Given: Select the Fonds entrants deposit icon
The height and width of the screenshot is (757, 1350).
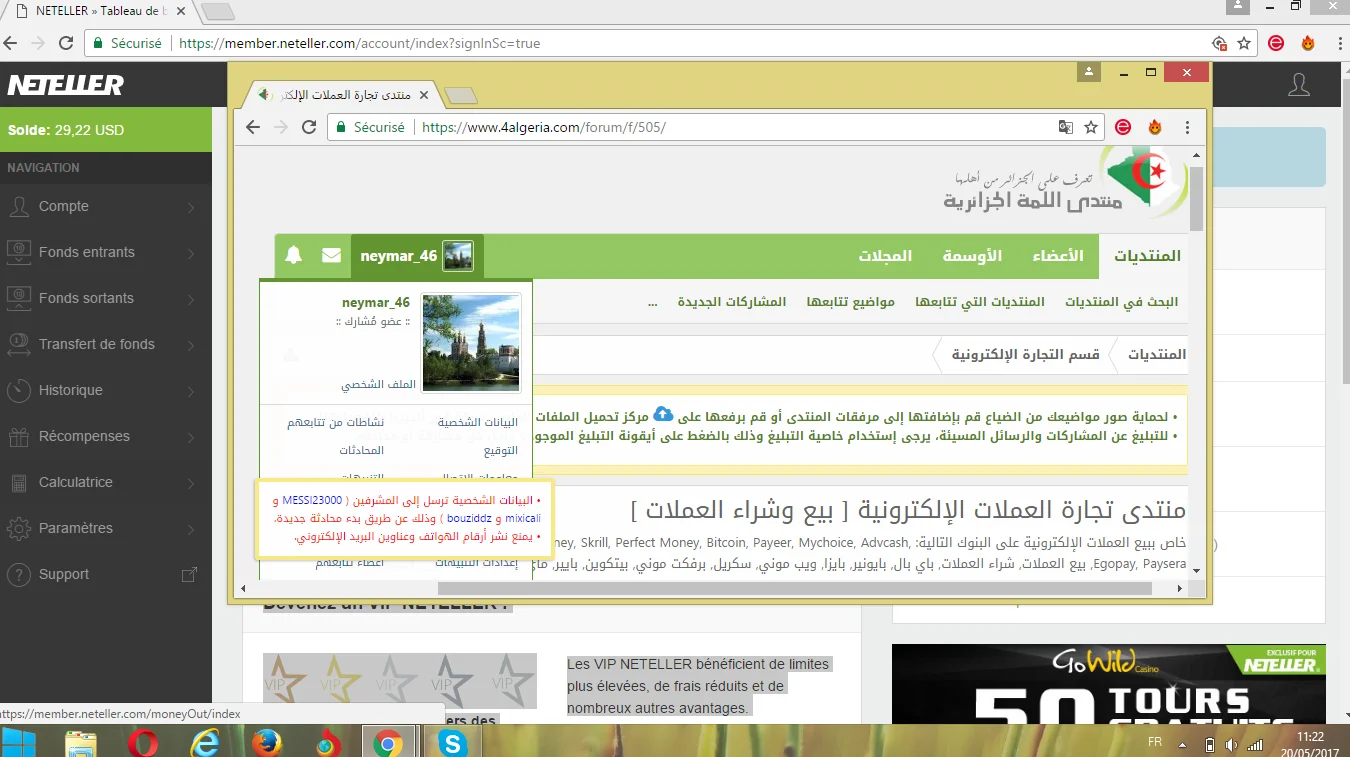Looking at the screenshot, I should (18, 252).
